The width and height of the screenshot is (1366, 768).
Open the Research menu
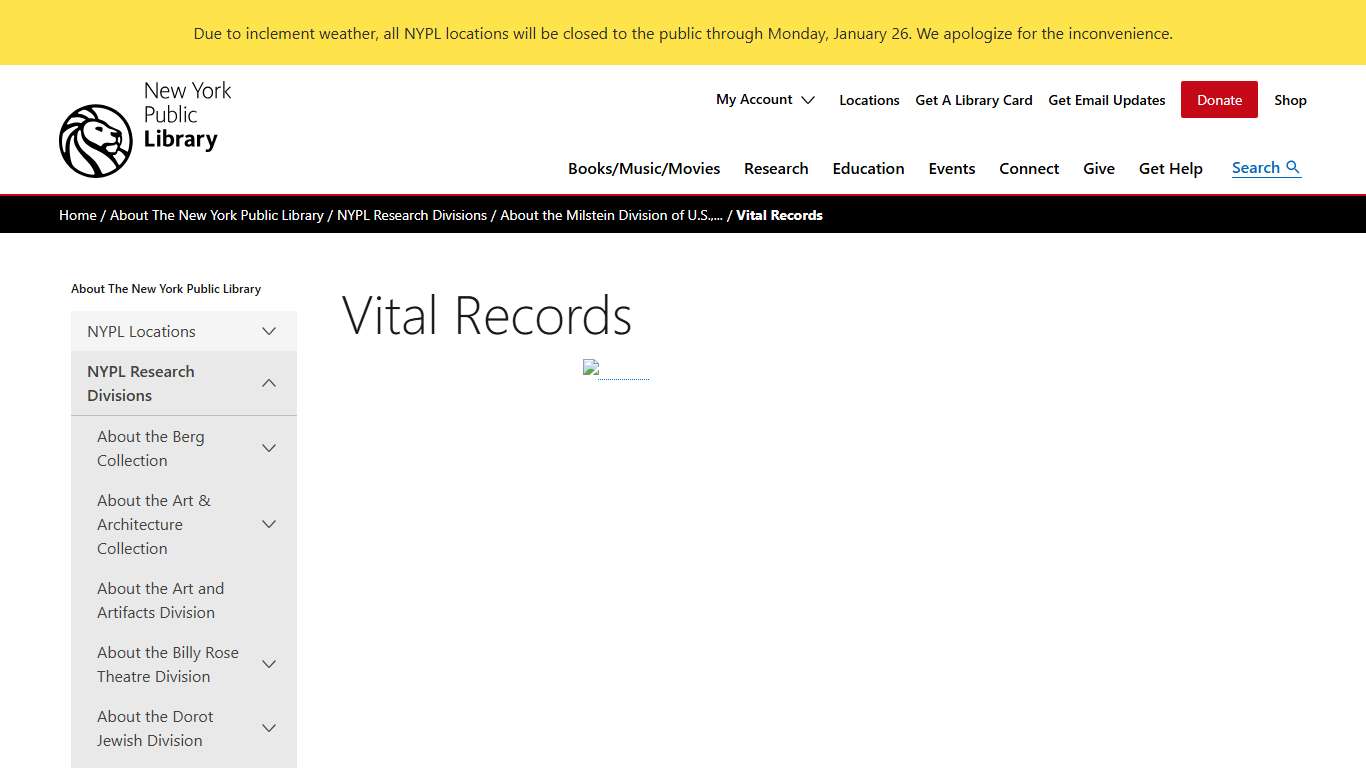tap(776, 168)
